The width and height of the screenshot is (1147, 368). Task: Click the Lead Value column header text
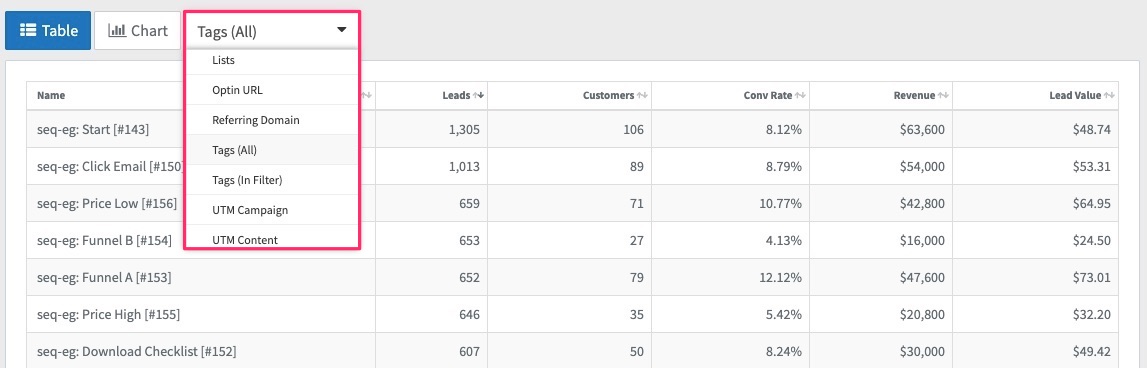click(1075, 96)
